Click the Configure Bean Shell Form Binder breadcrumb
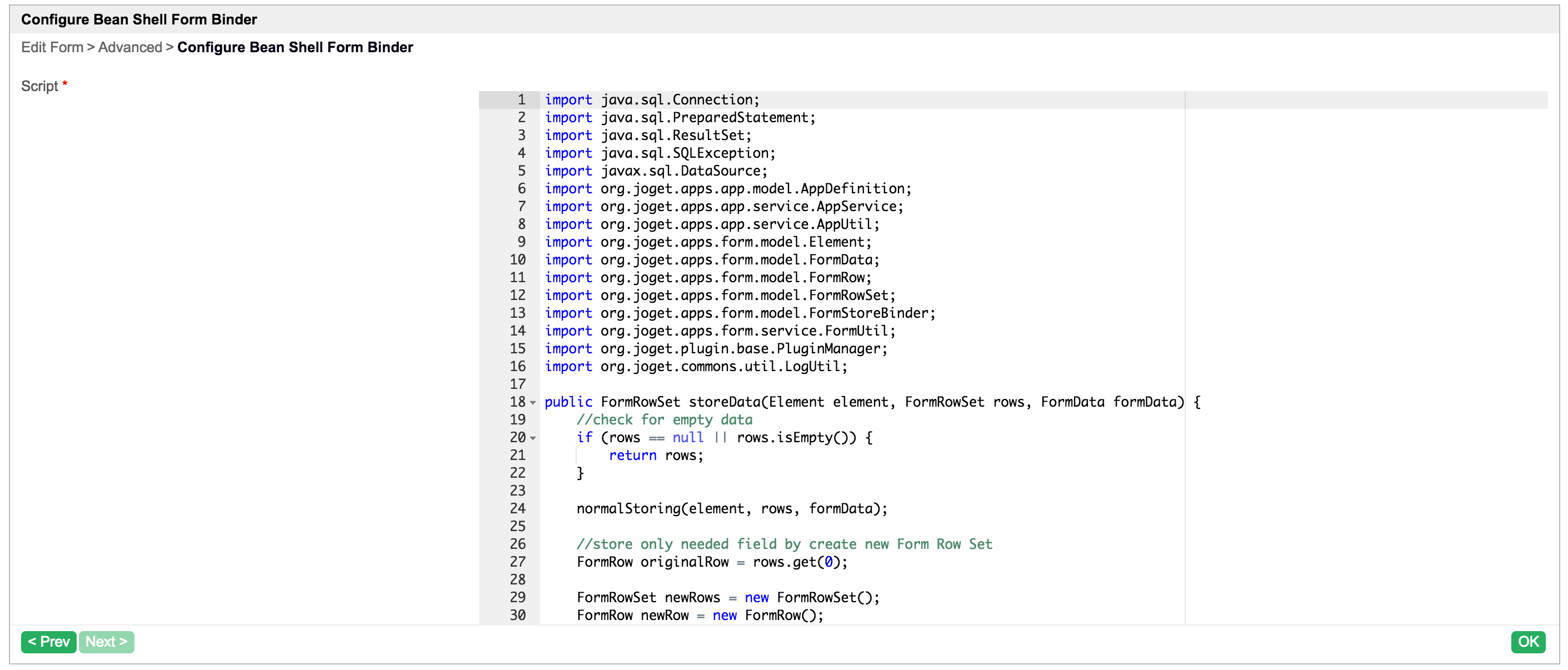The width and height of the screenshot is (1568, 670). [294, 47]
